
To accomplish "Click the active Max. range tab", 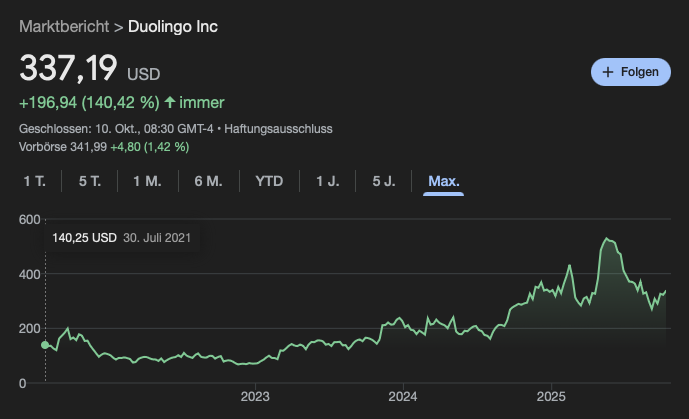I will (x=443, y=181).
